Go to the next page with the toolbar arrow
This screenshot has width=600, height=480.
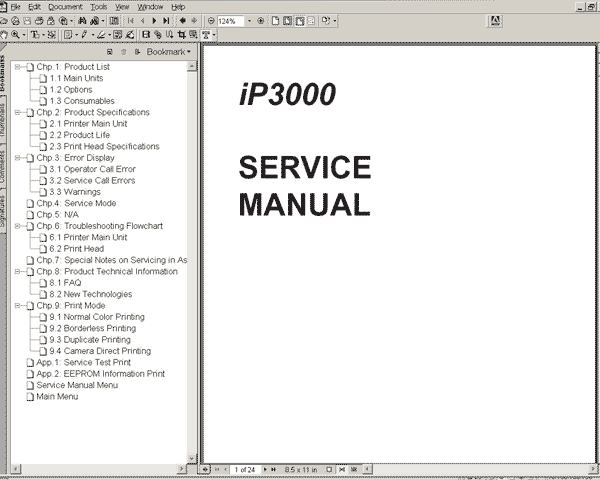tap(155, 21)
